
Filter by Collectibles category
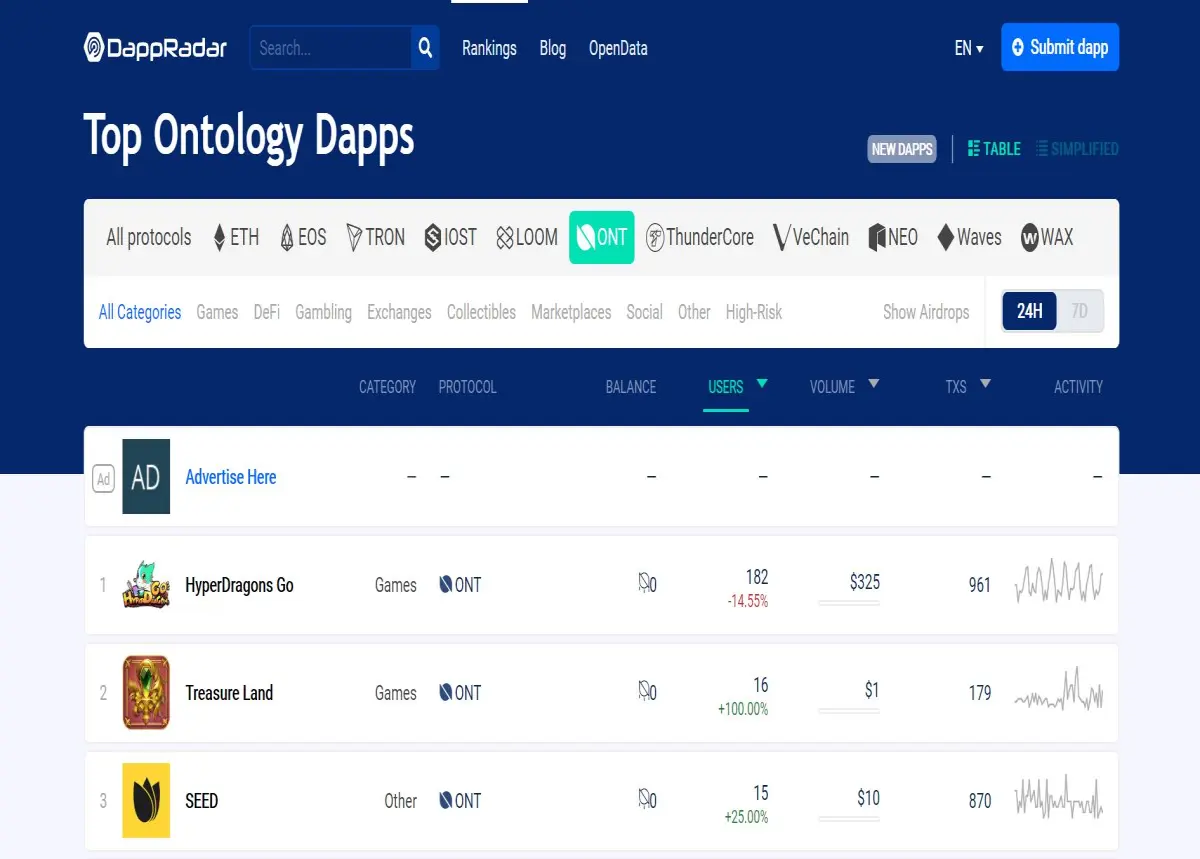pyautogui.click(x=481, y=312)
